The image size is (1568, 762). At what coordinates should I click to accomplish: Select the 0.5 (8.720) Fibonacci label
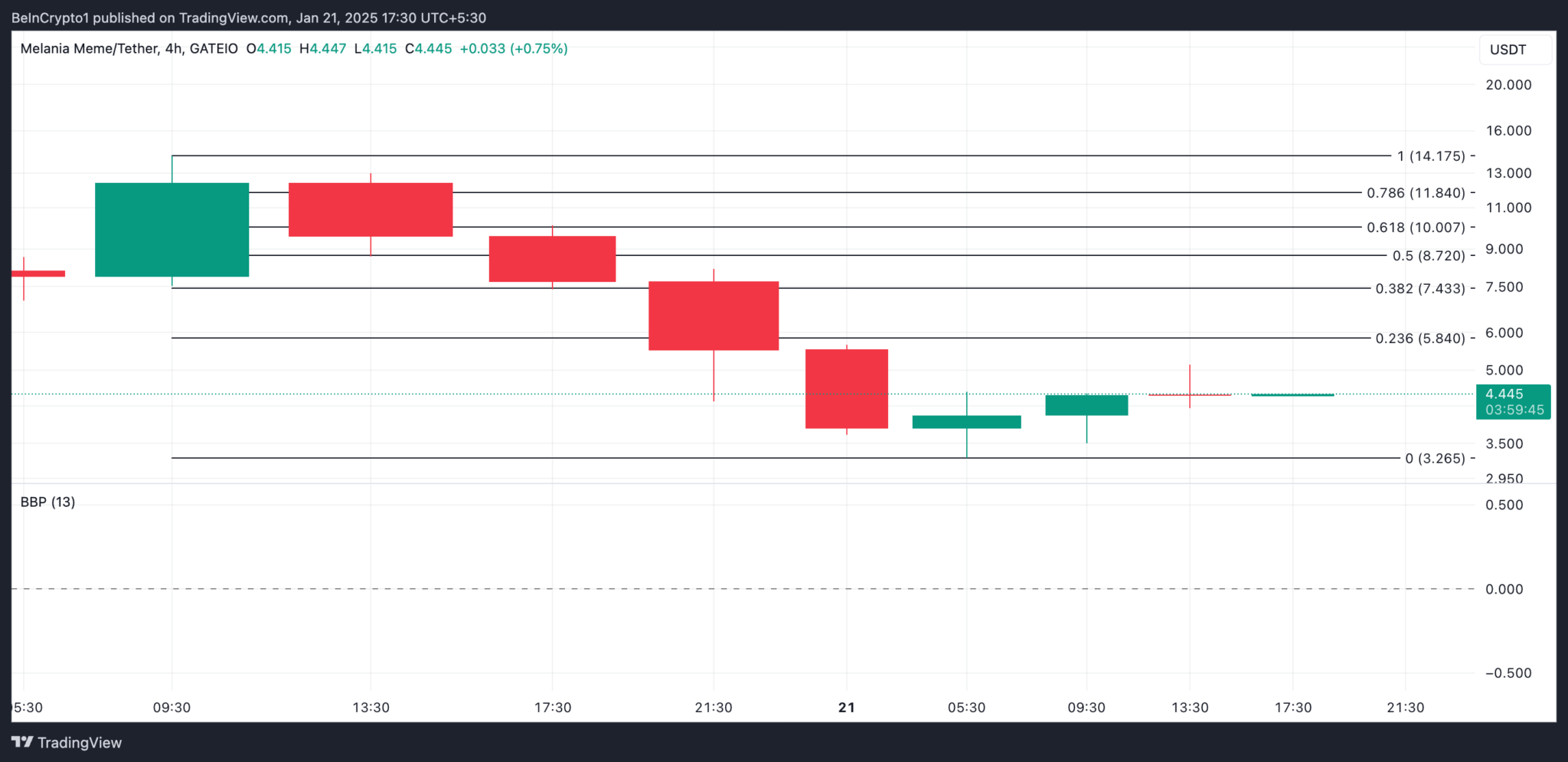point(1428,256)
